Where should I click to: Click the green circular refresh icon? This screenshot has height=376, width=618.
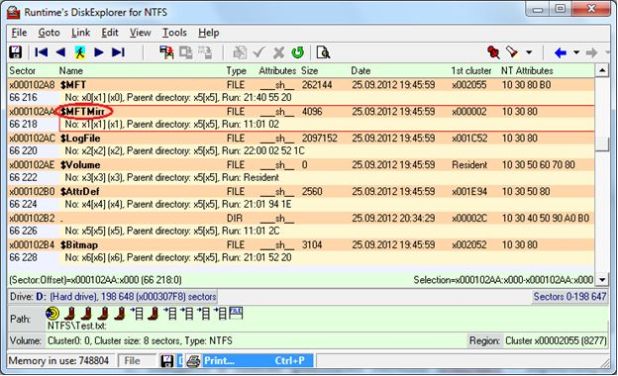pos(298,52)
